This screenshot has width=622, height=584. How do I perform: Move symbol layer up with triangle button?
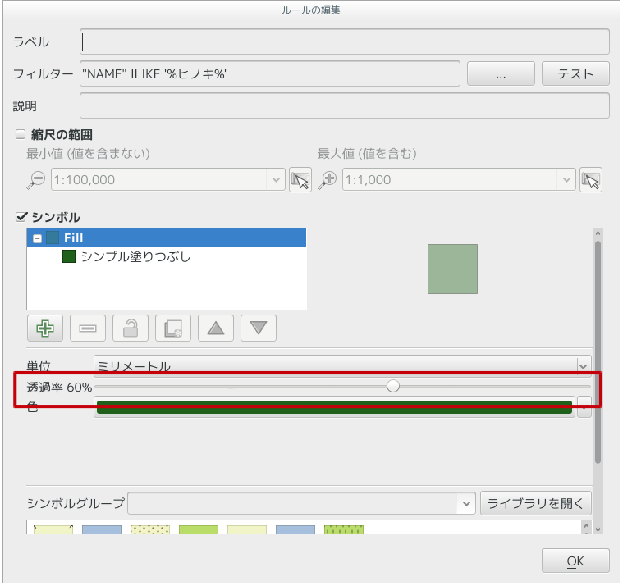click(x=216, y=328)
